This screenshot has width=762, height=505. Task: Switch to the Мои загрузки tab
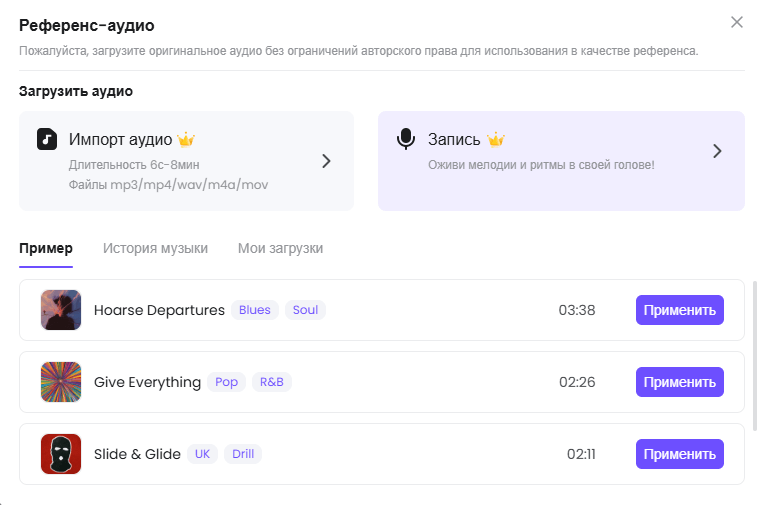[x=280, y=248]
